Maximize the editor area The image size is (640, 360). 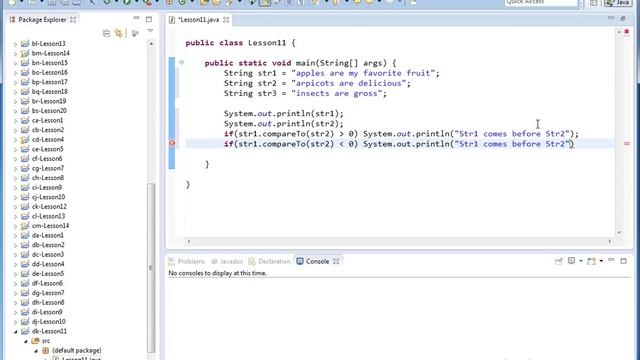point(623,18)
